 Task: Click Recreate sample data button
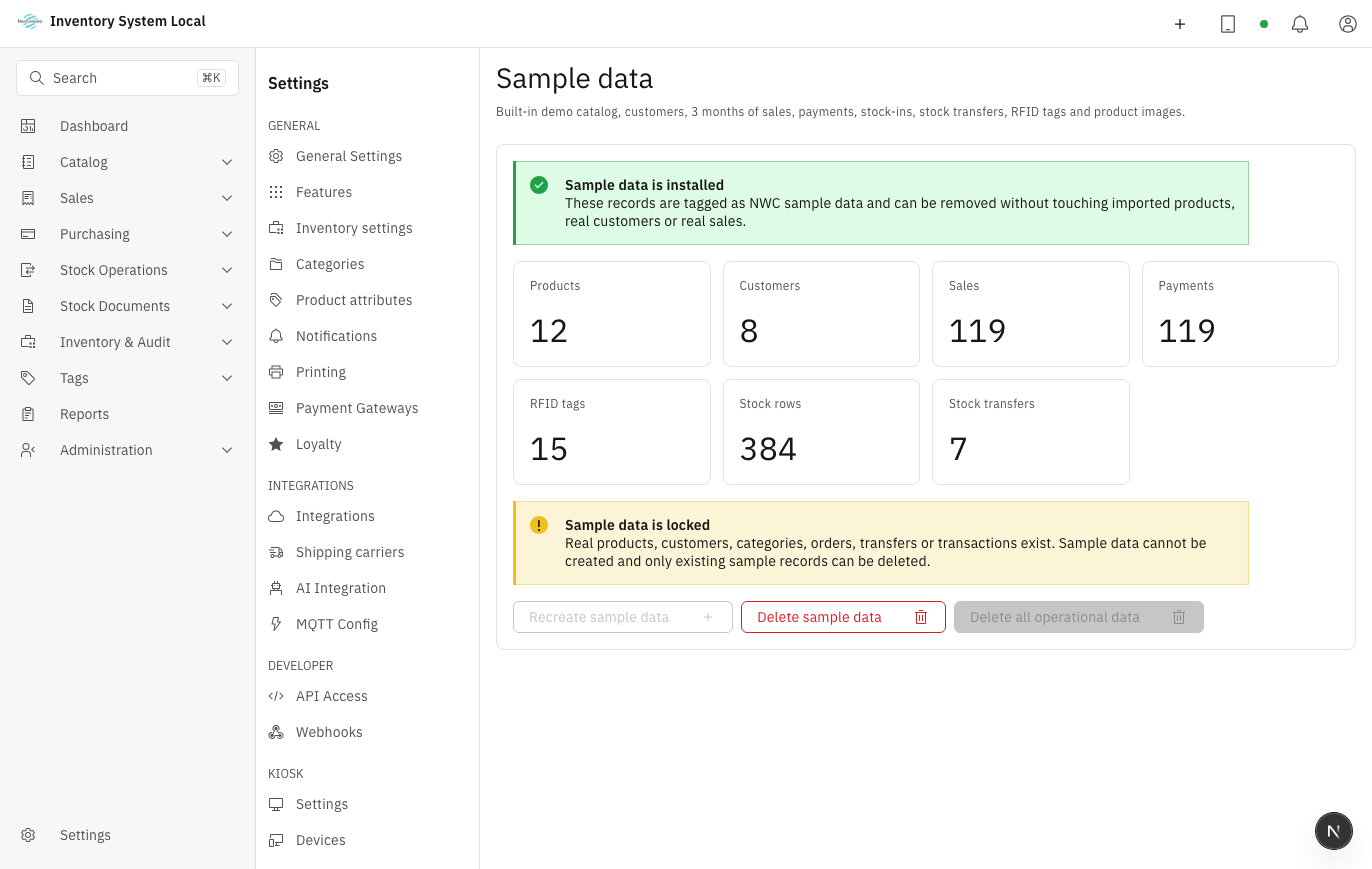(x=623, y=617)
